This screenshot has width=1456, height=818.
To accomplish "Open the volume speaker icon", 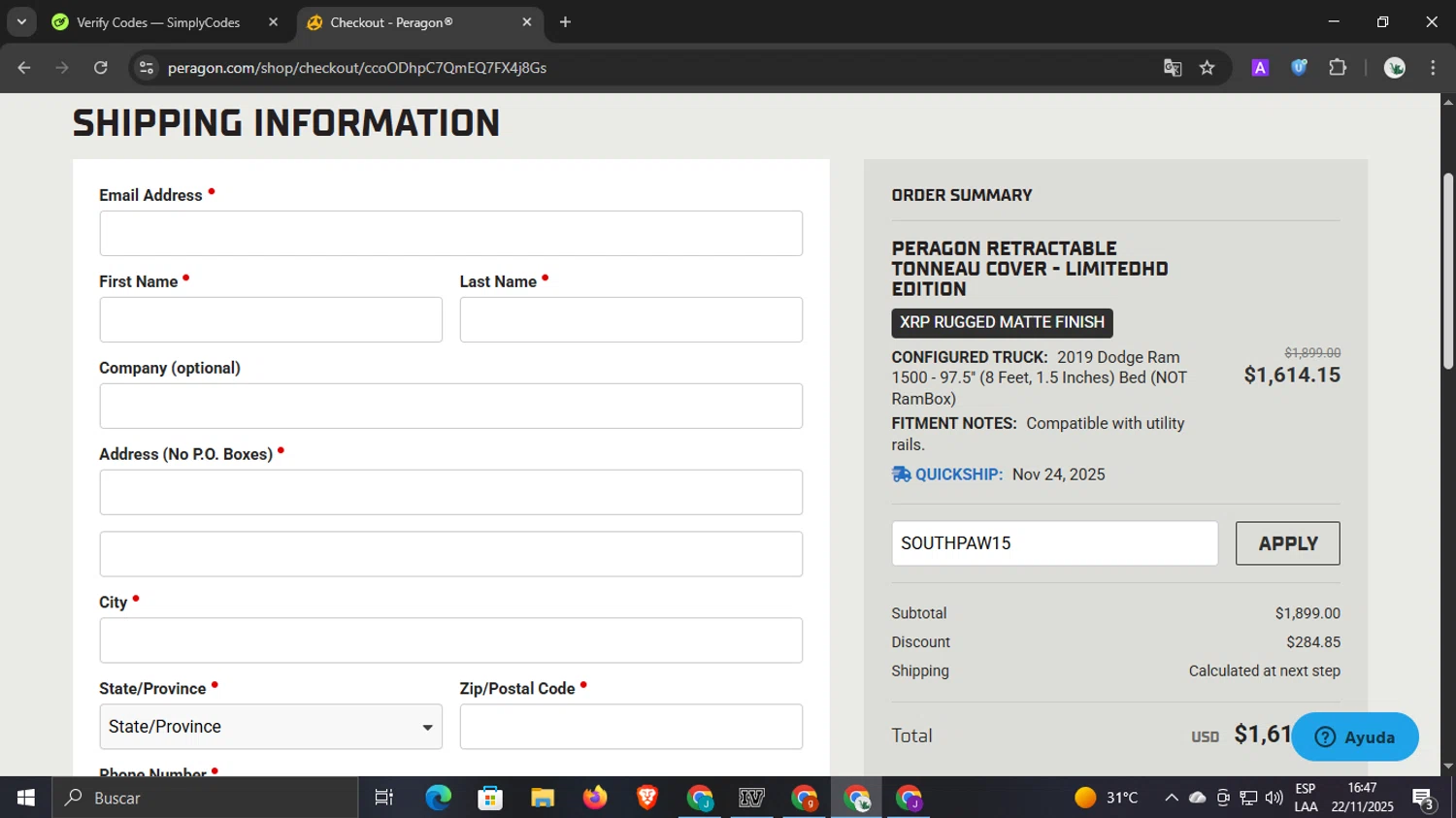I will [1274, 798].
